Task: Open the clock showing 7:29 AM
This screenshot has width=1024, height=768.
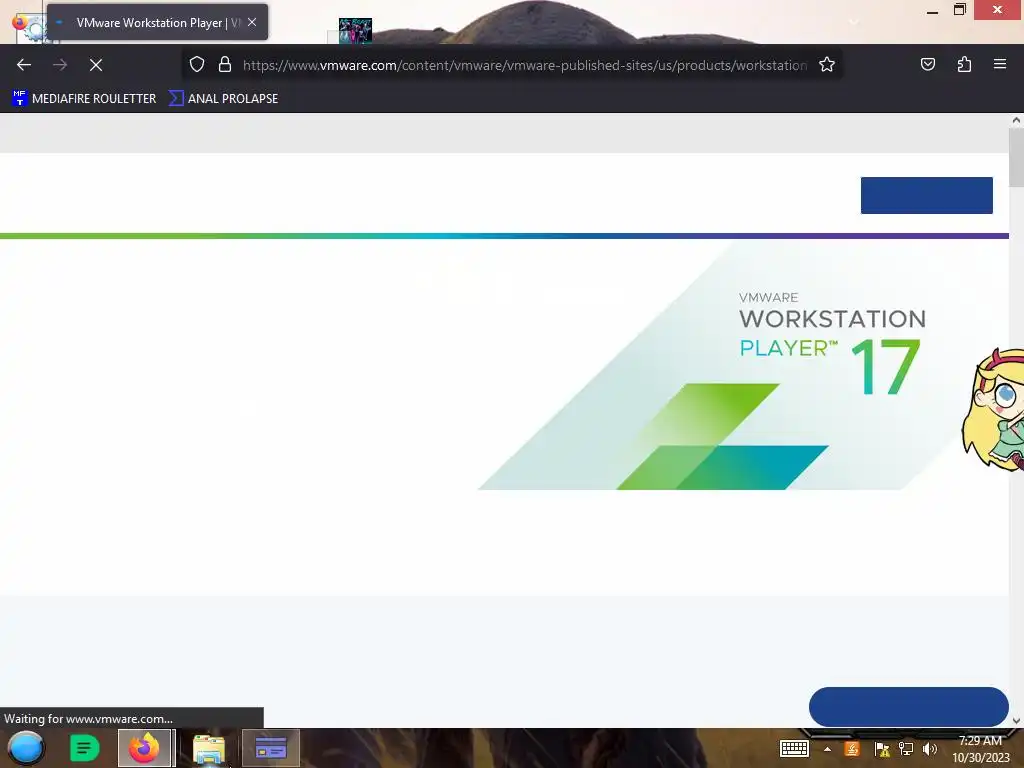Action: pos(980,749)
